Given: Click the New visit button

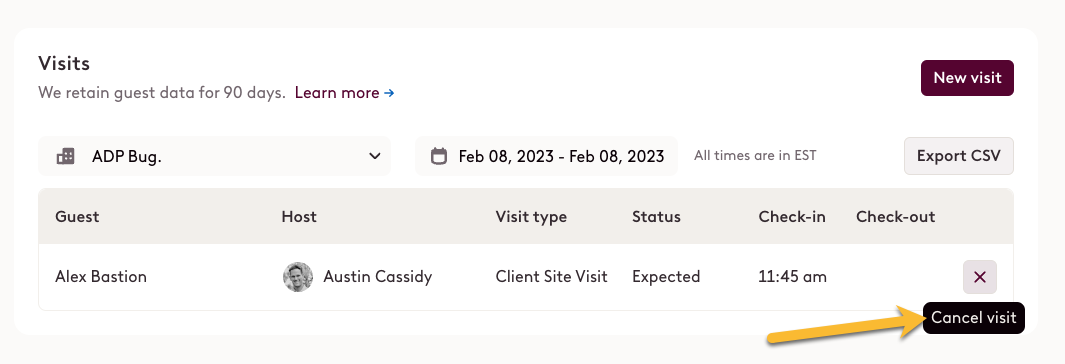Looking at the screenshot, I should click(x=967, y=78).
